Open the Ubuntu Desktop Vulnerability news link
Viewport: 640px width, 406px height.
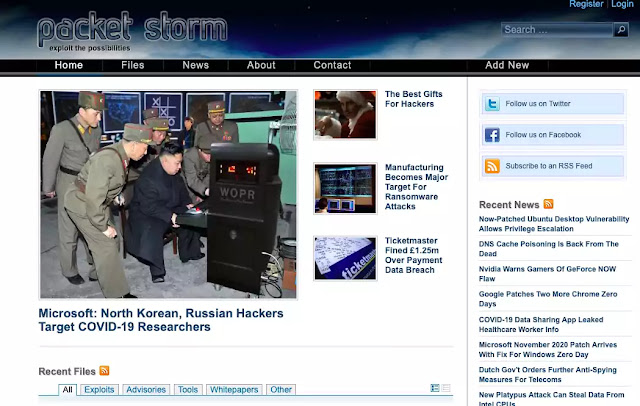554,224
